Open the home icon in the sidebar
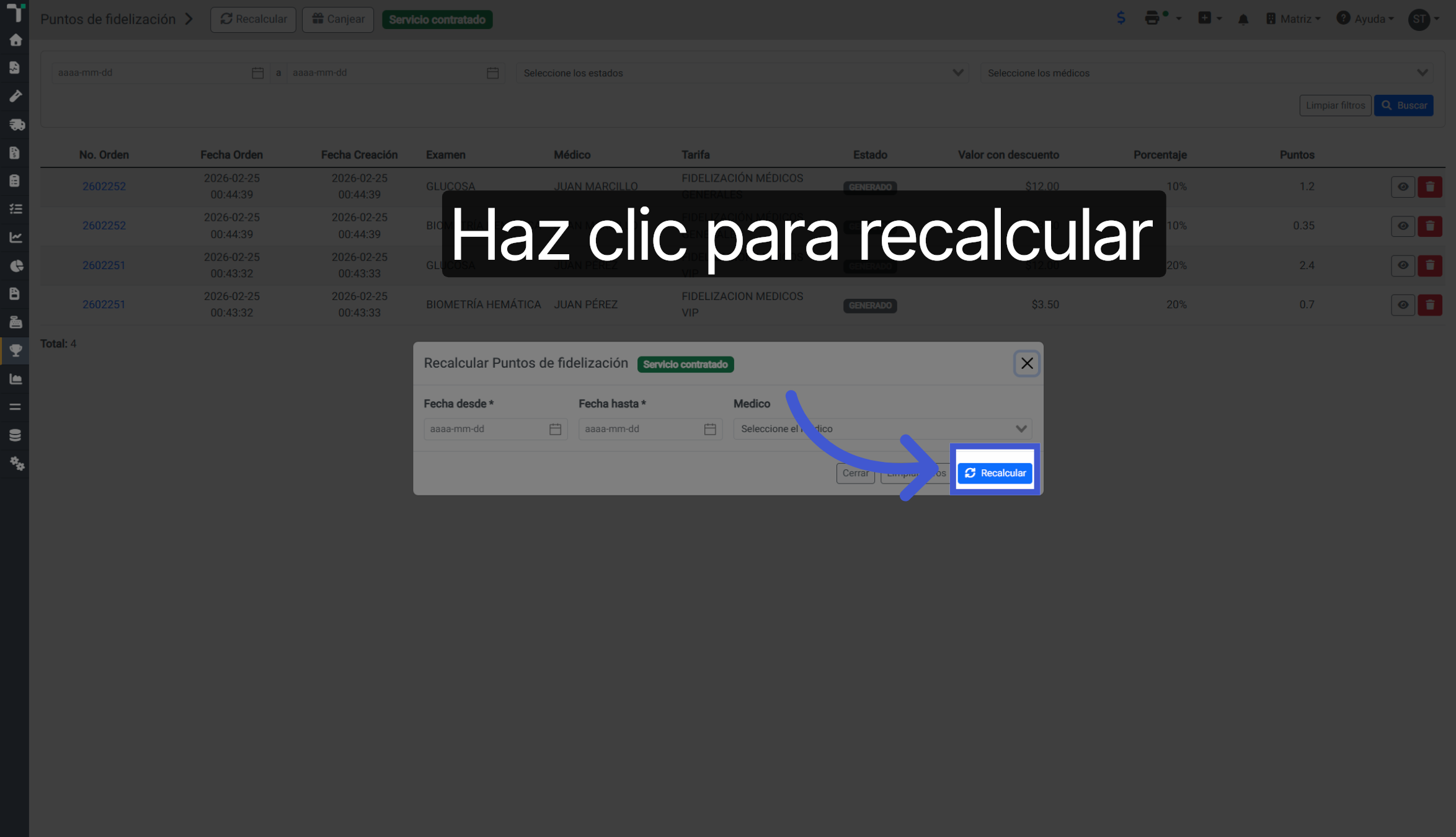 (x=16, y=40)
